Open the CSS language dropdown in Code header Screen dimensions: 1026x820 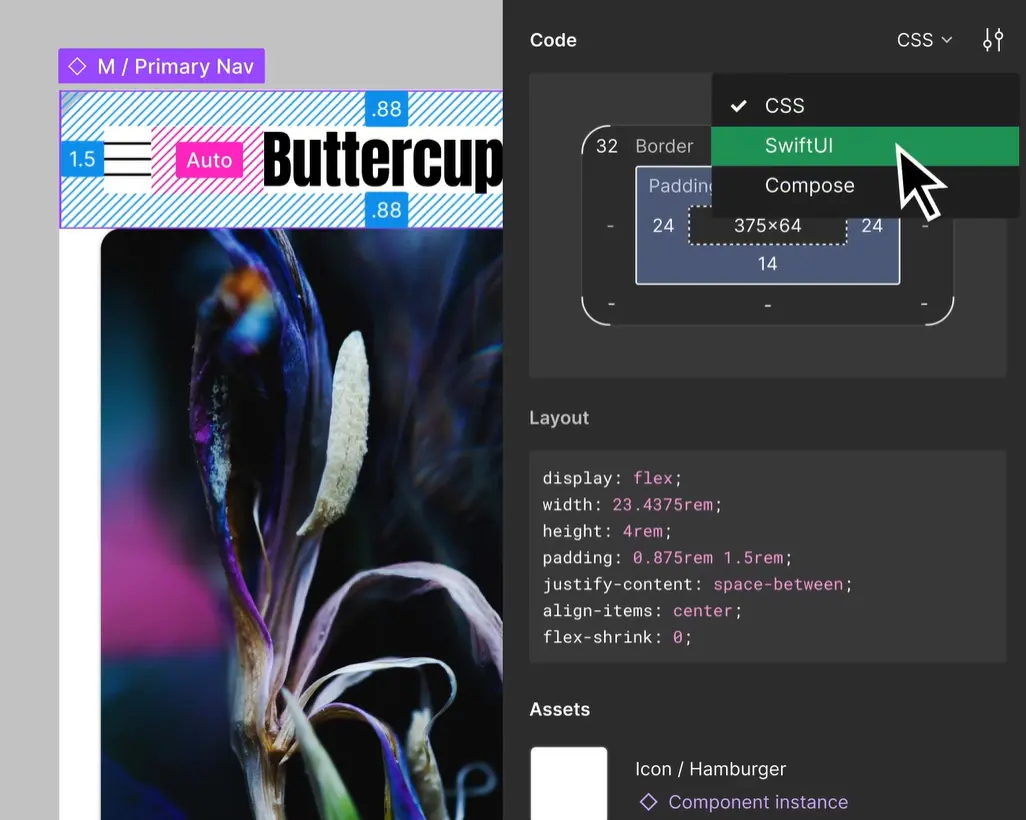coord(922,40)
